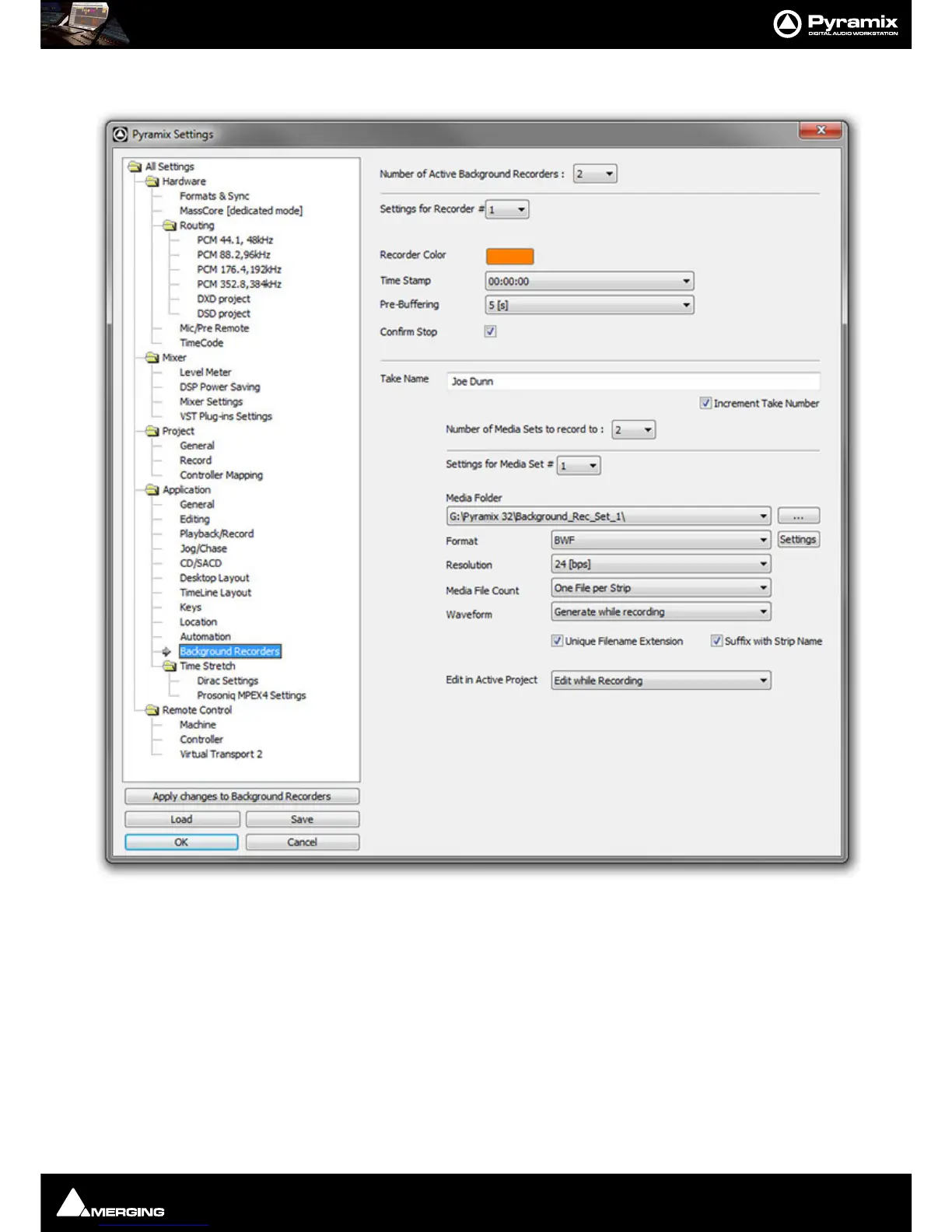Click the Application folder icon
Viewport: 952px width, 1232px height.
click(x=152, y=490)
